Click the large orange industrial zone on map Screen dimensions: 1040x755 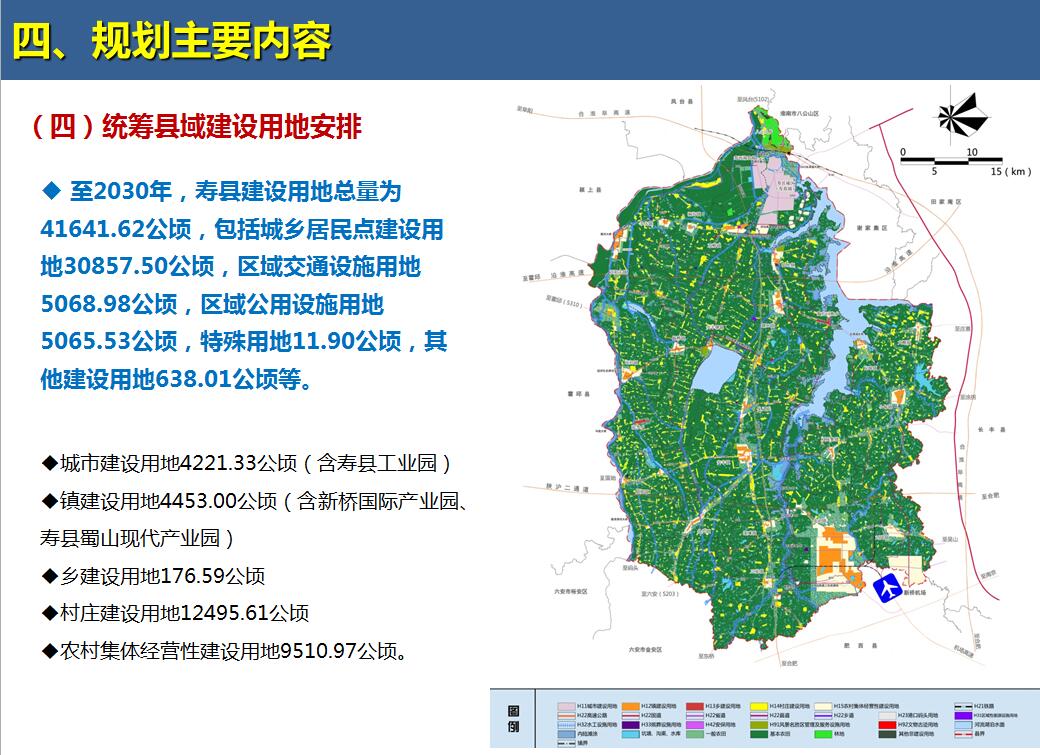click(x=837, y=550)
